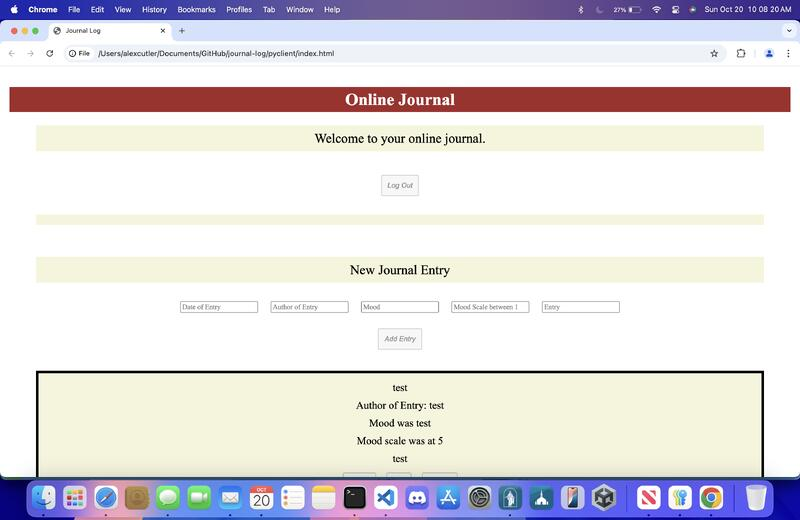Open Discord from the Dock
This screenshot has width=800, height=520.
tap(417, 498)
